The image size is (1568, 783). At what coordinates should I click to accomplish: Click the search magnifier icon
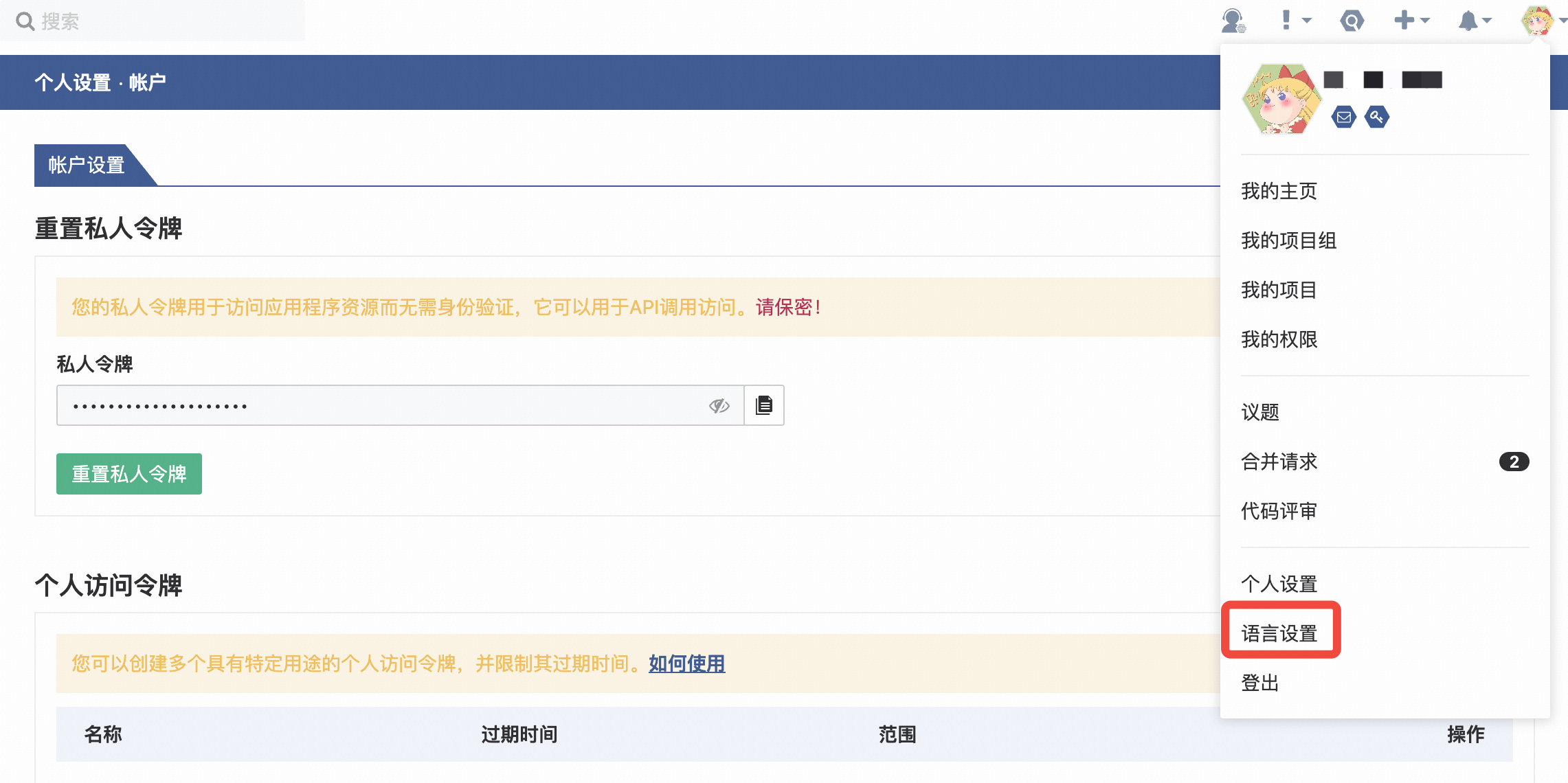pyautogui.click(x=25, y=21)
